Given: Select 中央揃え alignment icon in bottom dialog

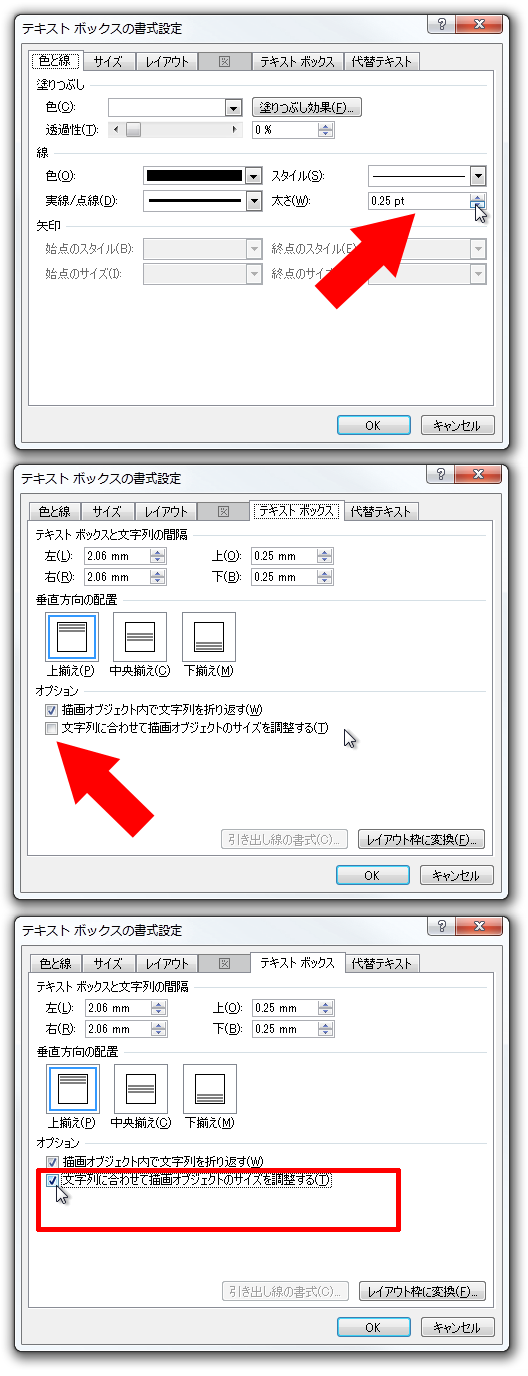Looking at the screenshot, I should (x=140, y=1089).
